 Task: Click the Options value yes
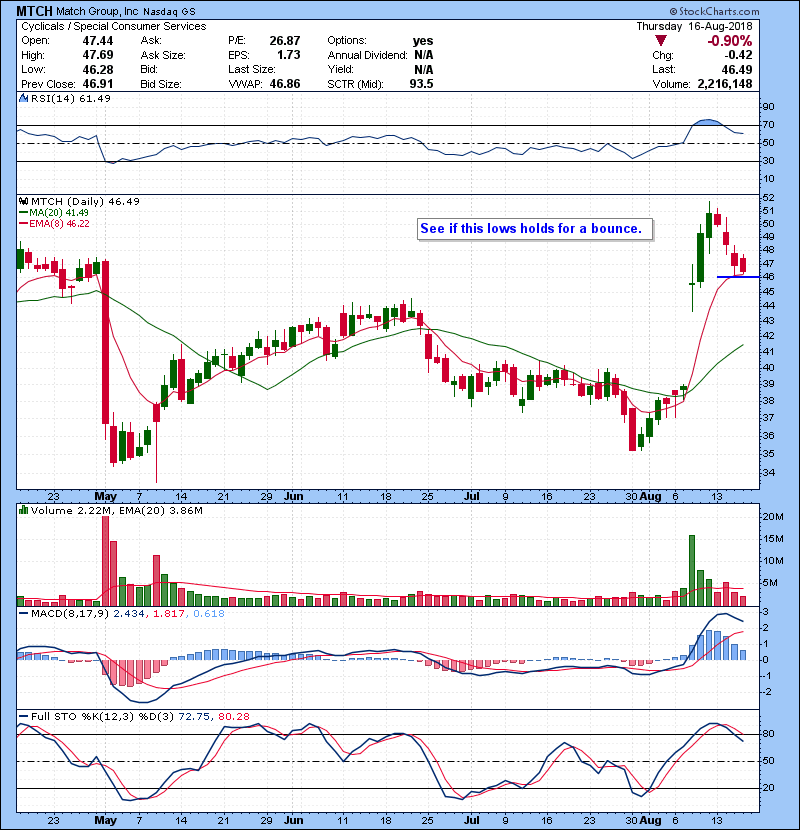[x=423, y=41]
